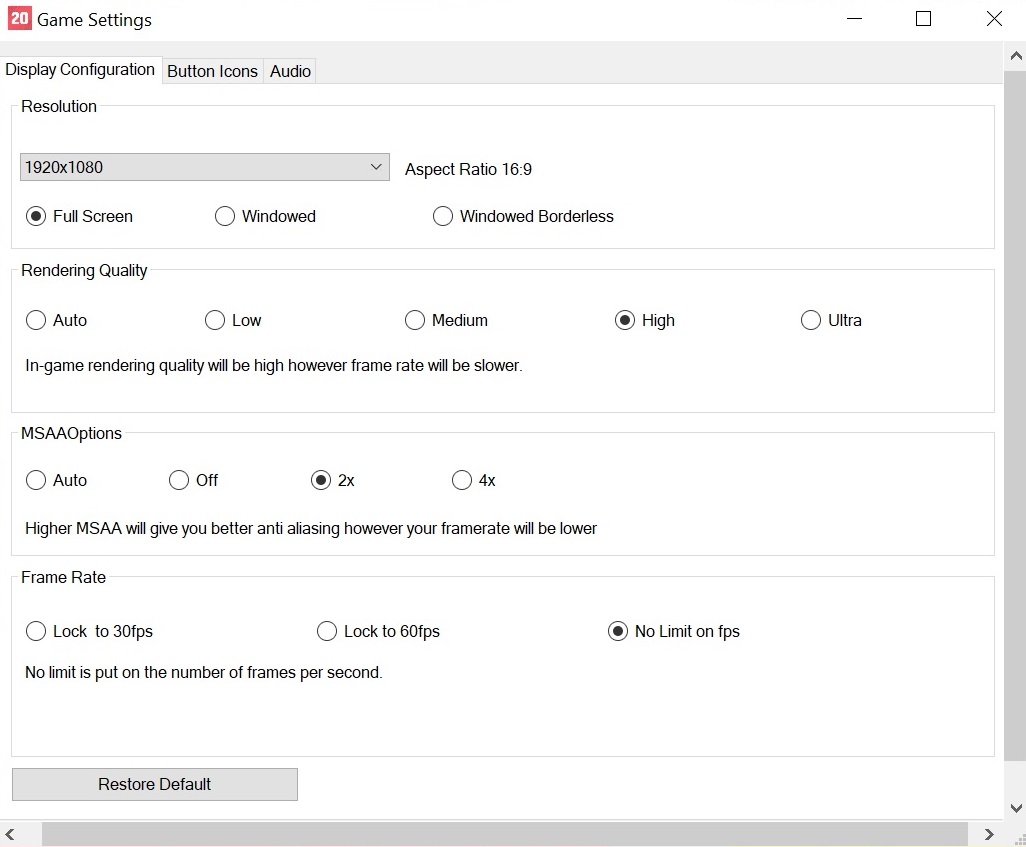Click the Restore Default button
Image resolution: width=1026 pixels, height=847 pixels.
tap(155, 784)
